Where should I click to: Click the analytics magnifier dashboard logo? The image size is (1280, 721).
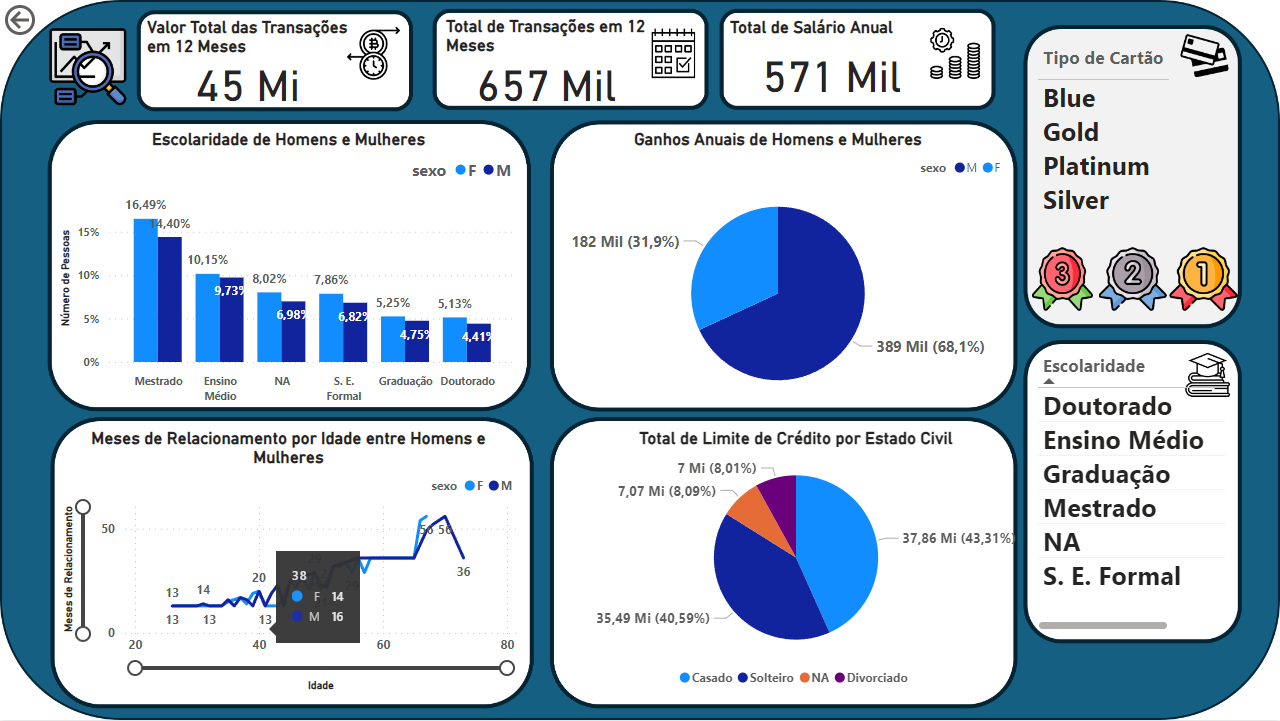[x=89, y=67]
